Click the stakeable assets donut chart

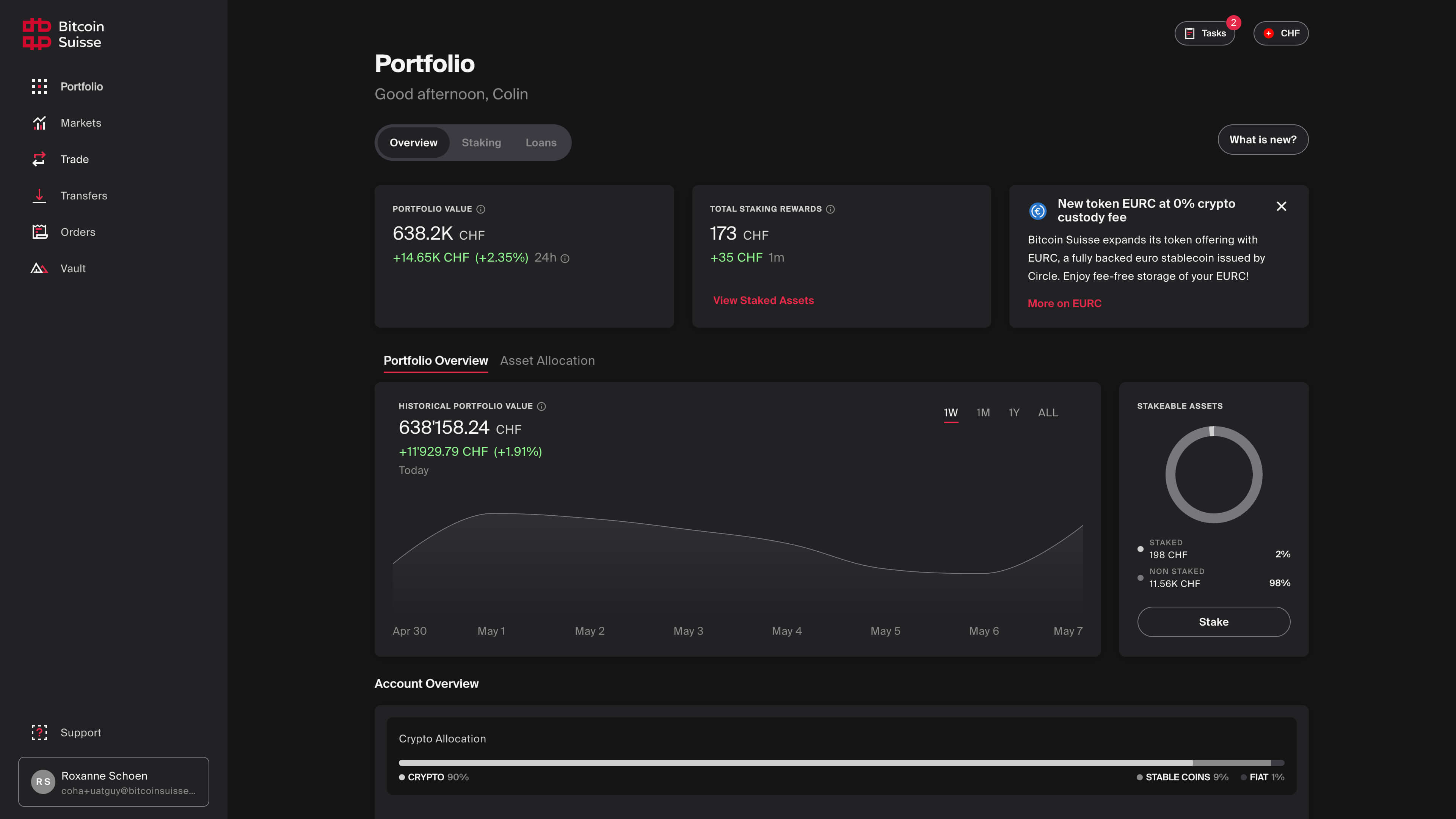coord(1213,475)
